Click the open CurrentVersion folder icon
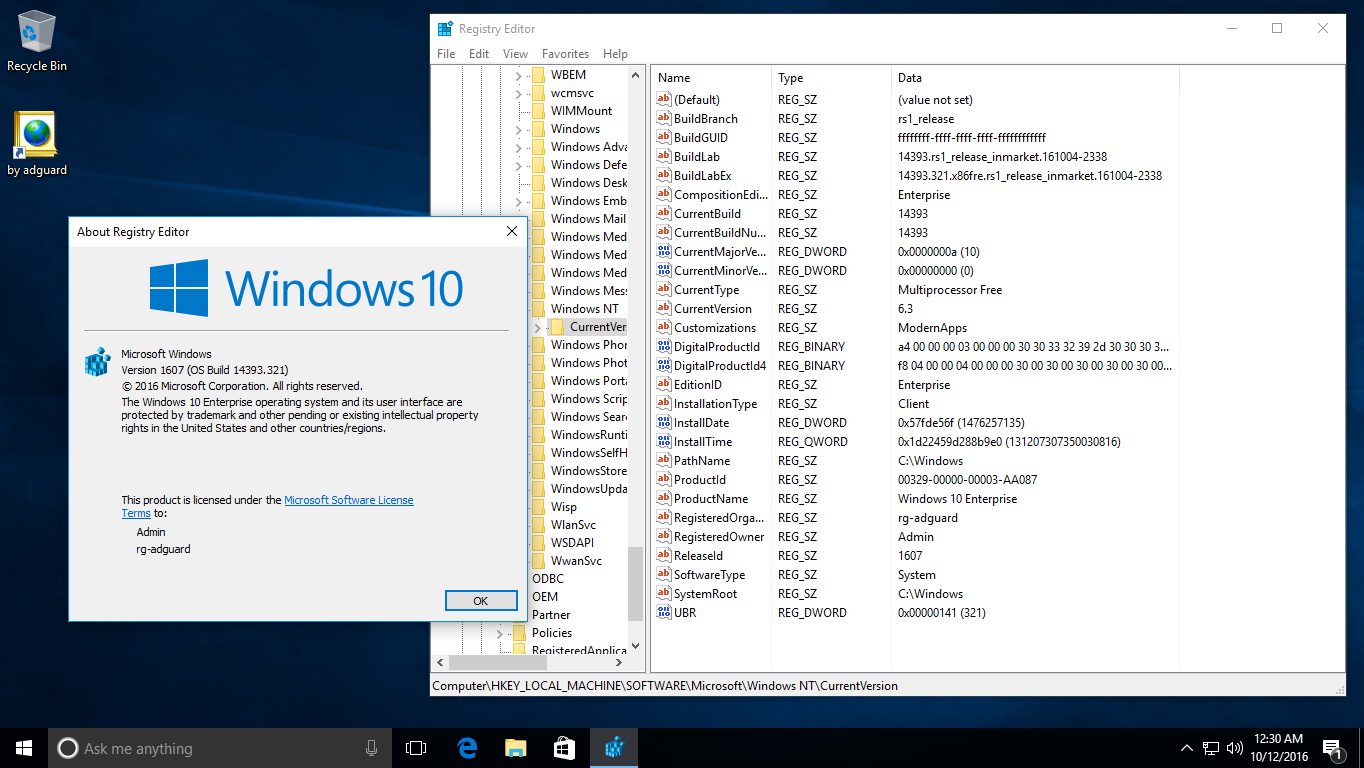This screenshot has height=768, width=1364. (x=557, y=327)
